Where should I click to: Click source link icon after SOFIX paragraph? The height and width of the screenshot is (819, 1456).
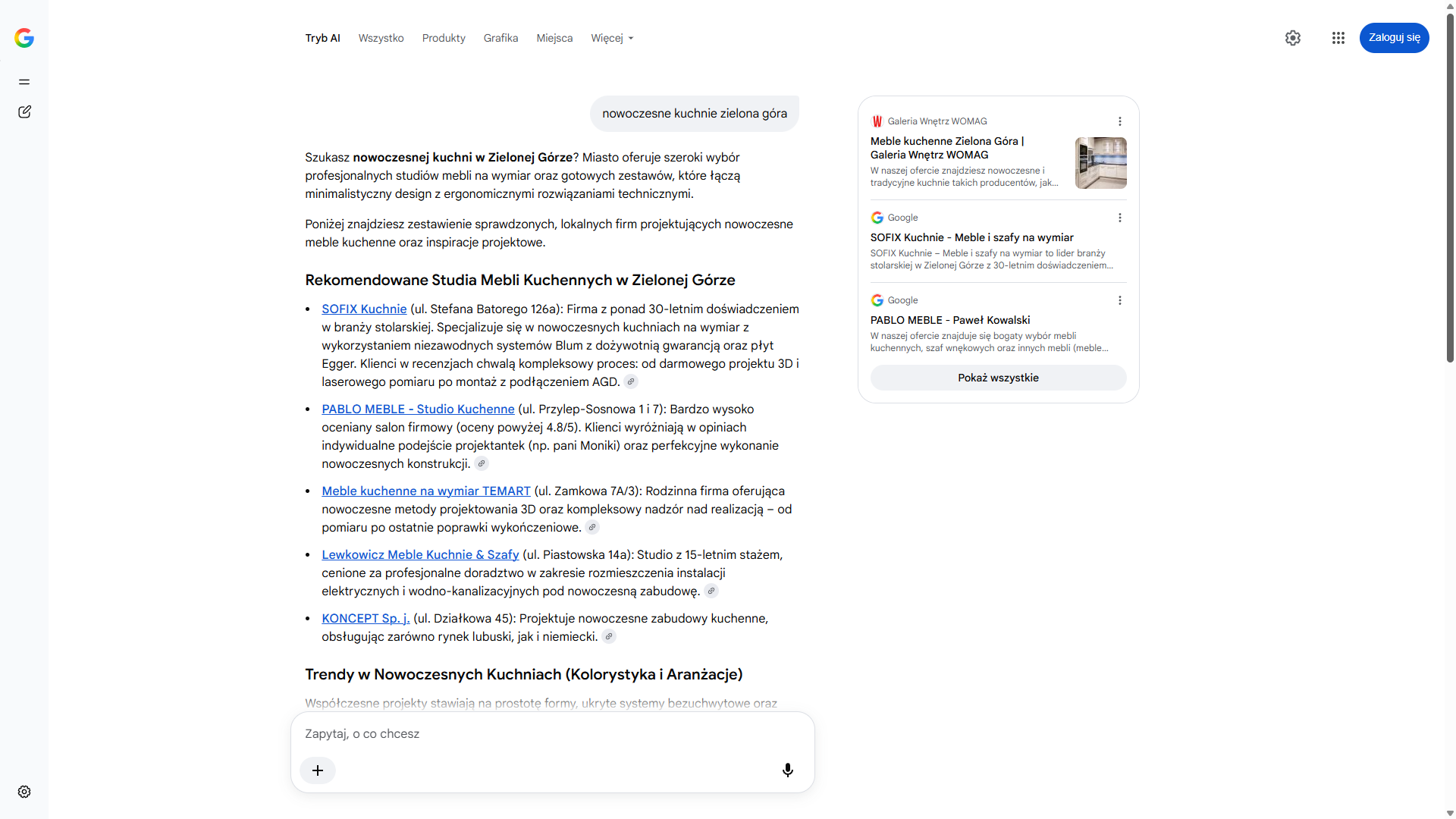631,382
